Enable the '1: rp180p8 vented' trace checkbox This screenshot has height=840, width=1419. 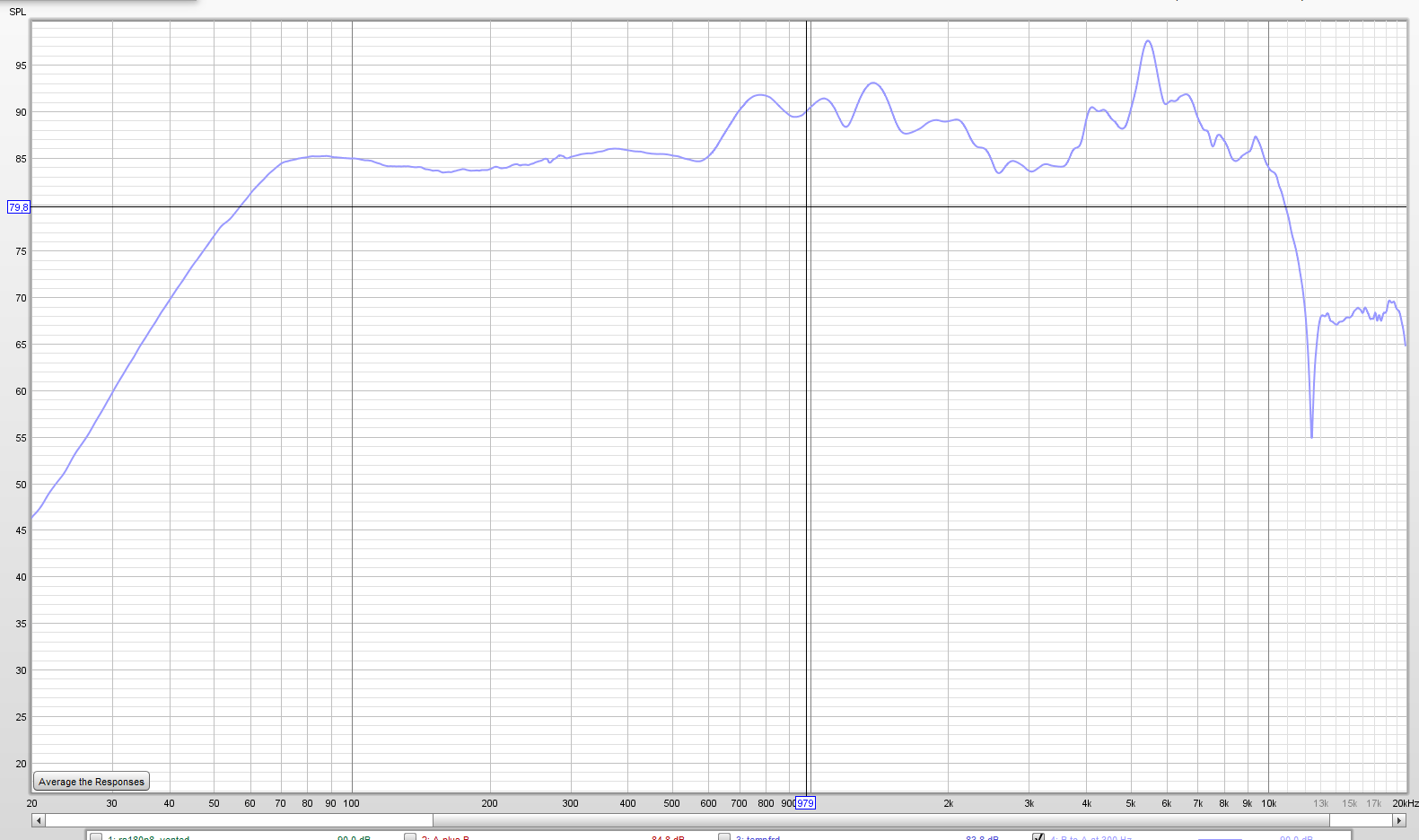[96, 837]
